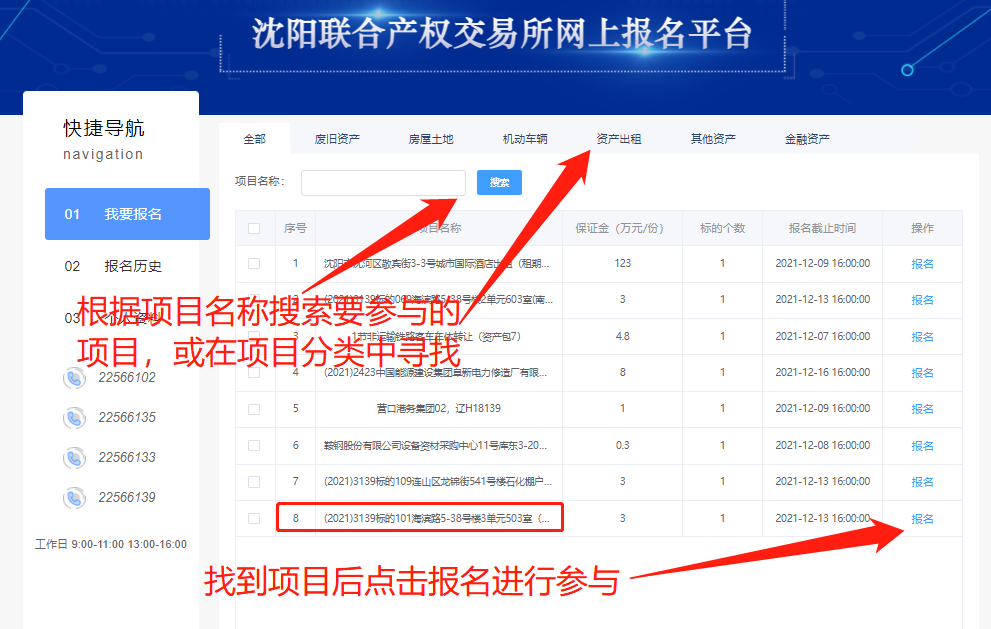Open the 其他资产 tab

(713, 139)
